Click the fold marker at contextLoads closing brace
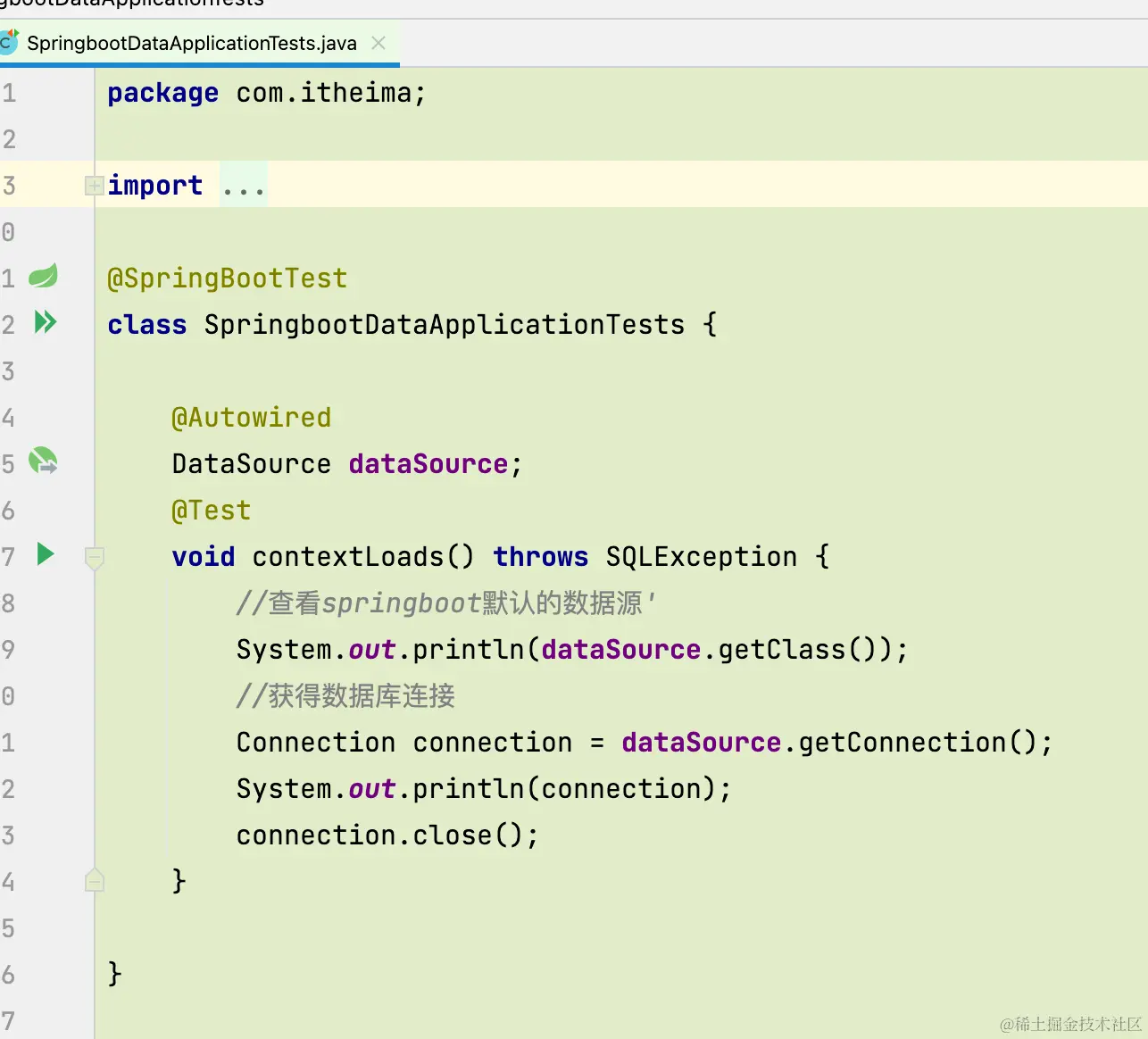This screenshot has width=1148, height=1039. coord(94,881)
